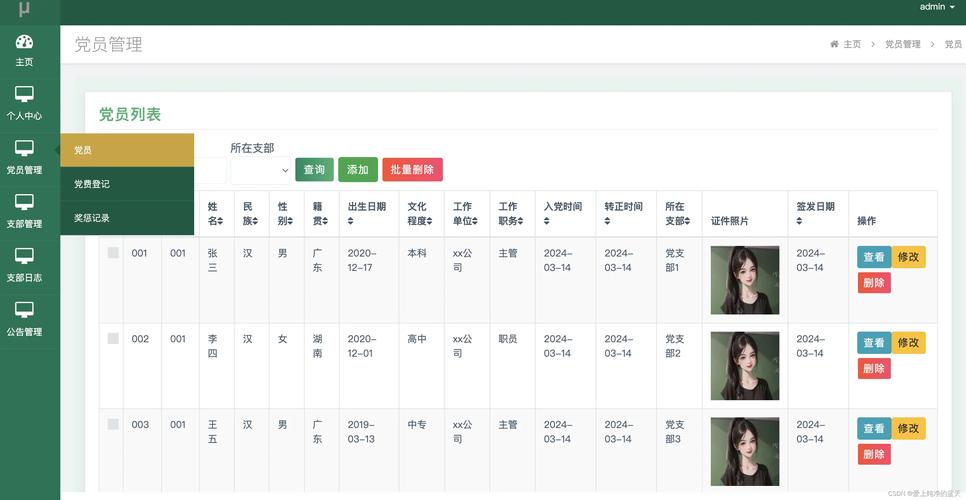Open 公告管理 sidebar icon
966x500 pixels.
(x=24, y=310)
